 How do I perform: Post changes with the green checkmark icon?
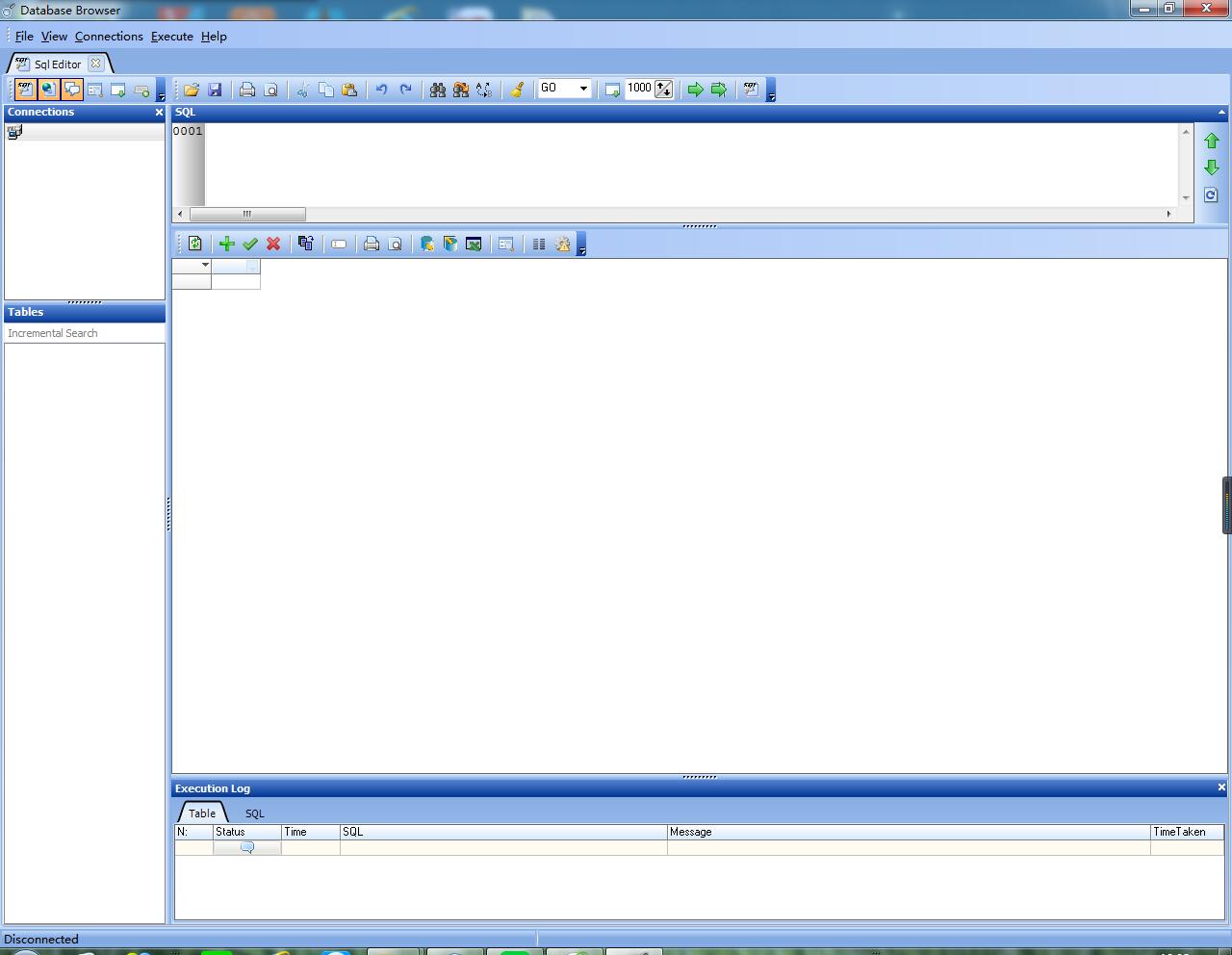pos(250,245)
